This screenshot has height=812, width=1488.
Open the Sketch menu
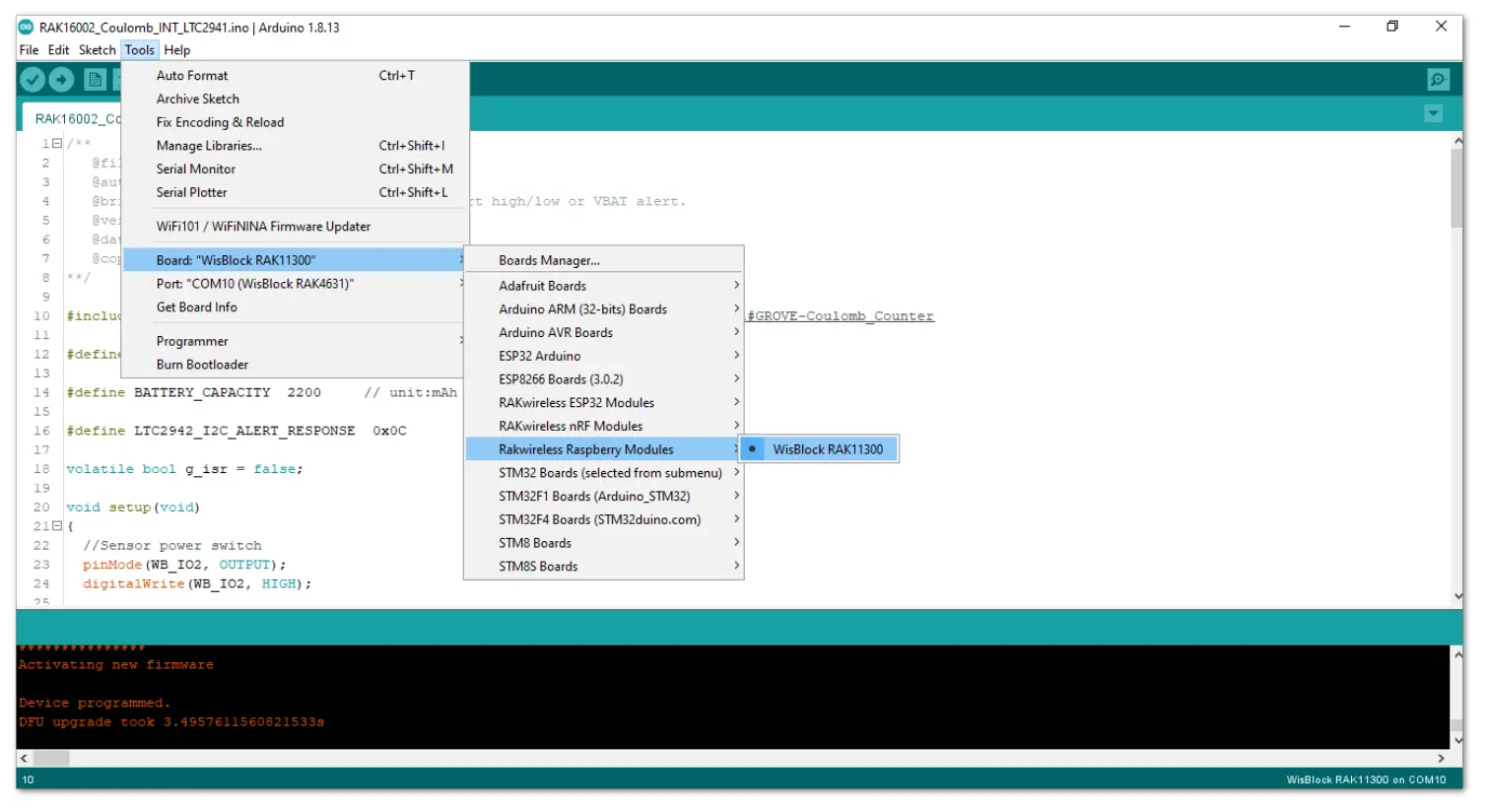pos(97,50)
